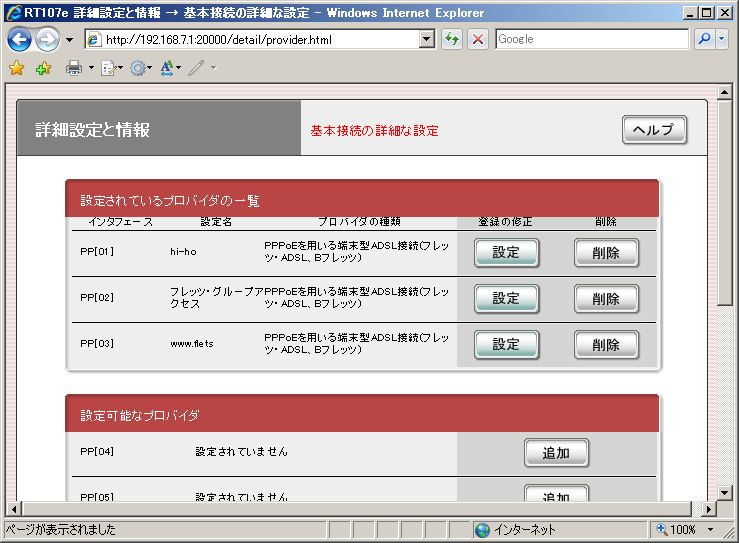The image size is (739, 543).
Task: Open the search provider options dropdown
Action: (x=722, y=39)
